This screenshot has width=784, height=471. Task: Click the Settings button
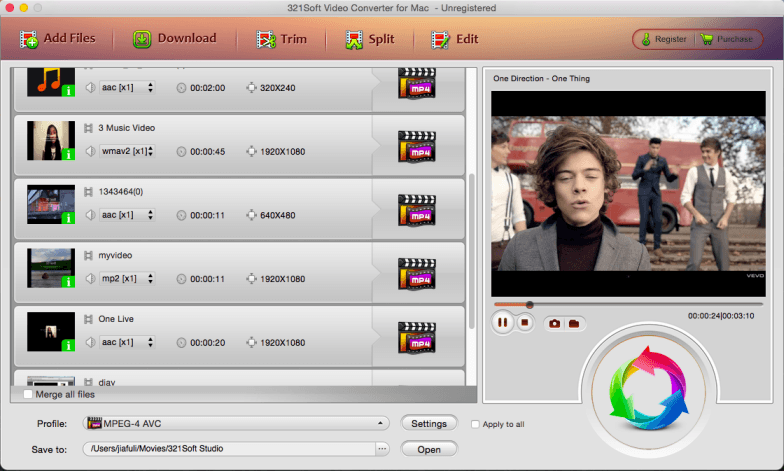(429, 424)
